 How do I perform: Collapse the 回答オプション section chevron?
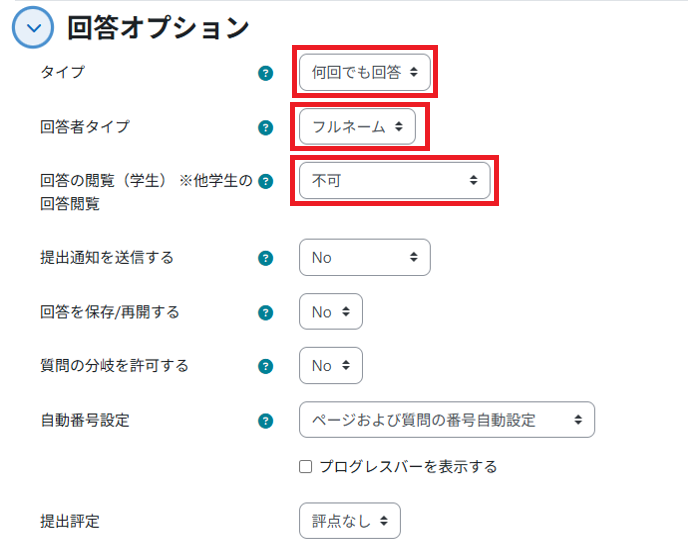point(33,28)
